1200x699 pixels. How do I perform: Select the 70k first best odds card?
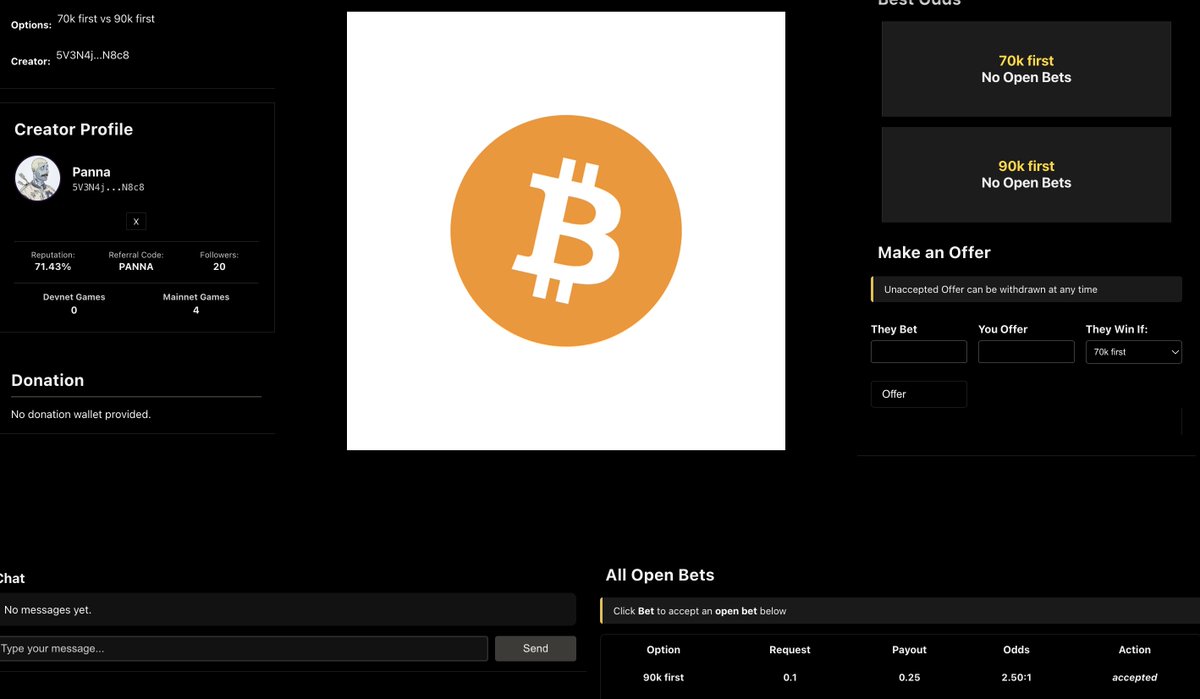click(1026, 69)
